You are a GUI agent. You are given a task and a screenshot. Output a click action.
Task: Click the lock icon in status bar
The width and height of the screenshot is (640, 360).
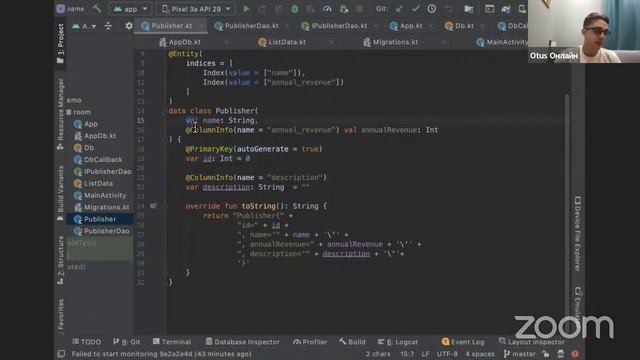[546, 354]
